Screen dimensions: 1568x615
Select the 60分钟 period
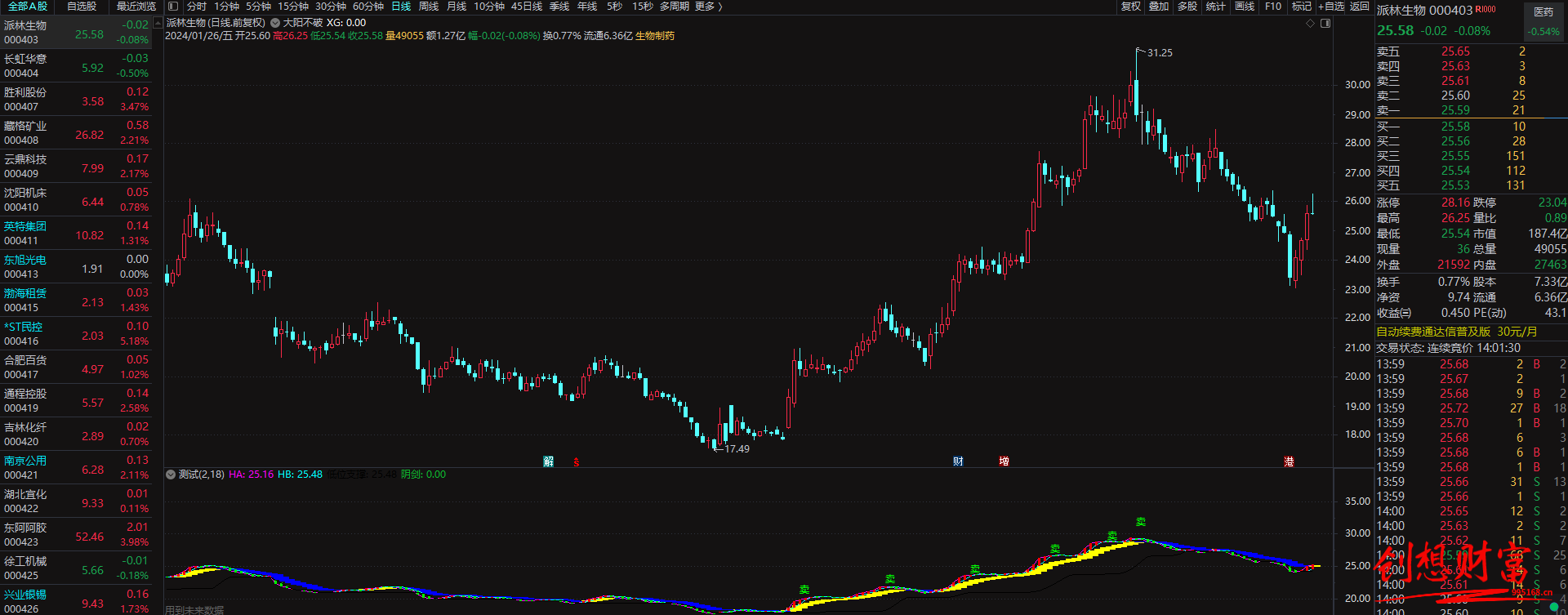(368, 7)
